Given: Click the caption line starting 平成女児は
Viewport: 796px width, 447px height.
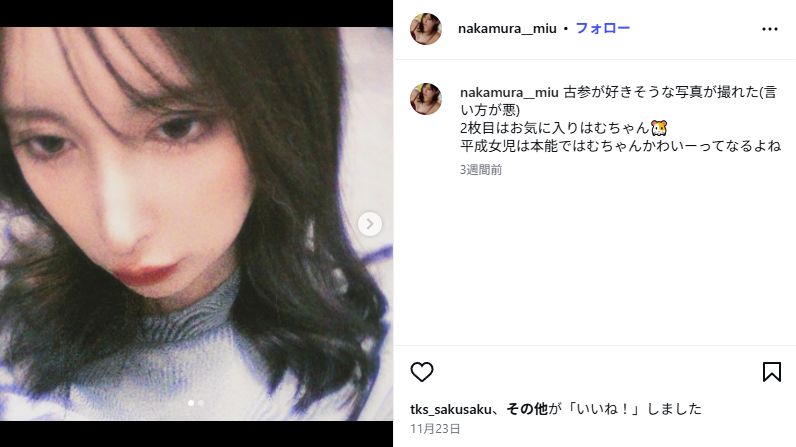Looking at the screenshot, I should pyautogui.click(x=620, y=146).
